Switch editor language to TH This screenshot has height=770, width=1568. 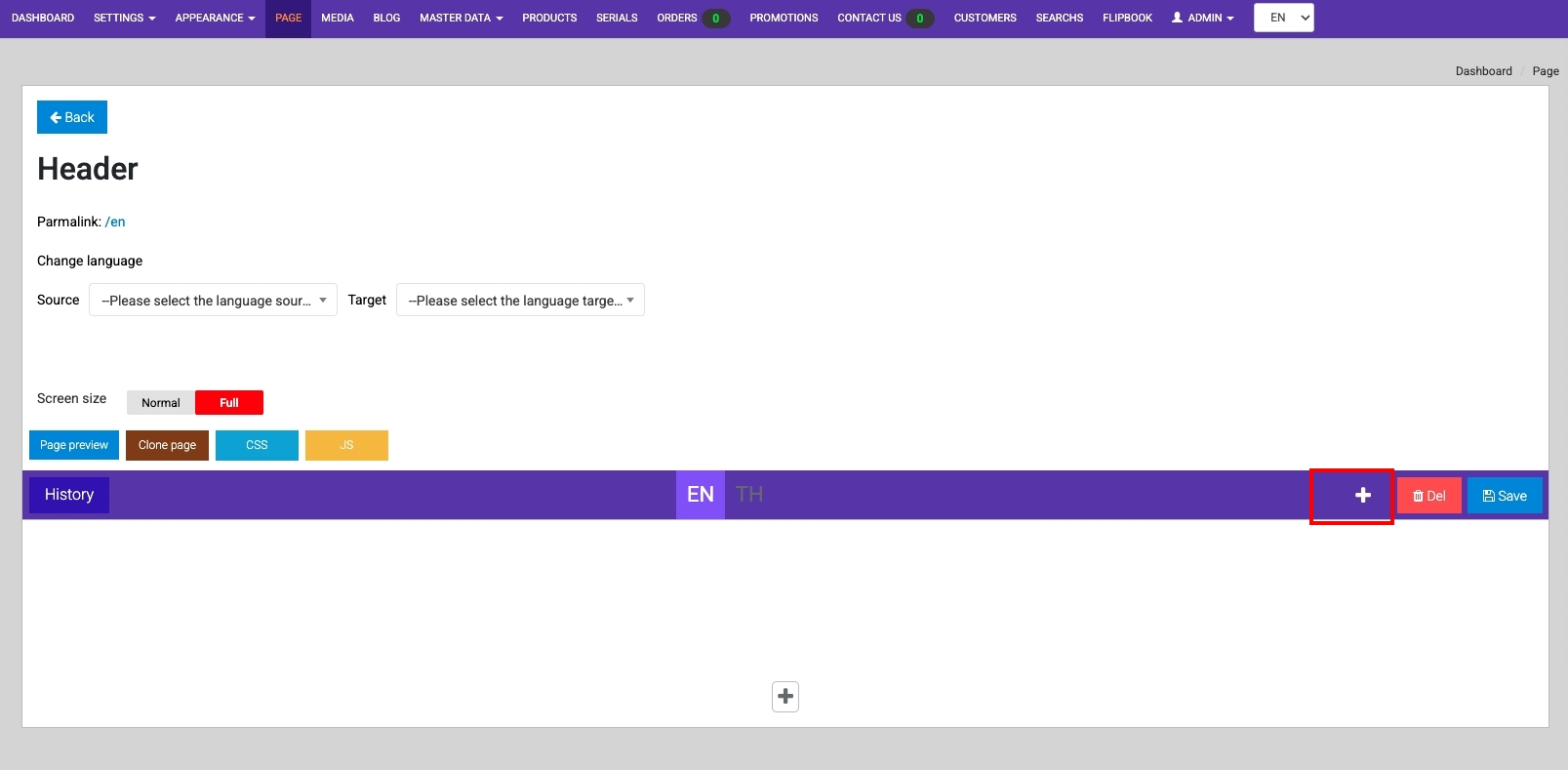click(749, 495)
